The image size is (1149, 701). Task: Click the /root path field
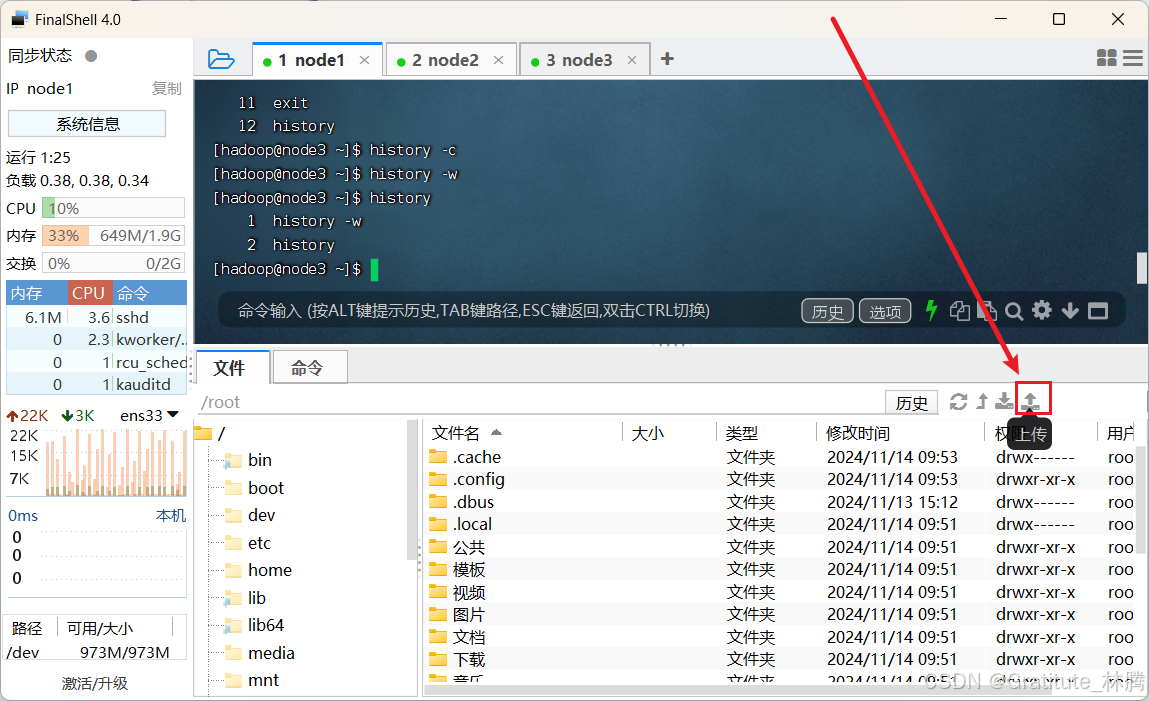click(x=539, y=402)
